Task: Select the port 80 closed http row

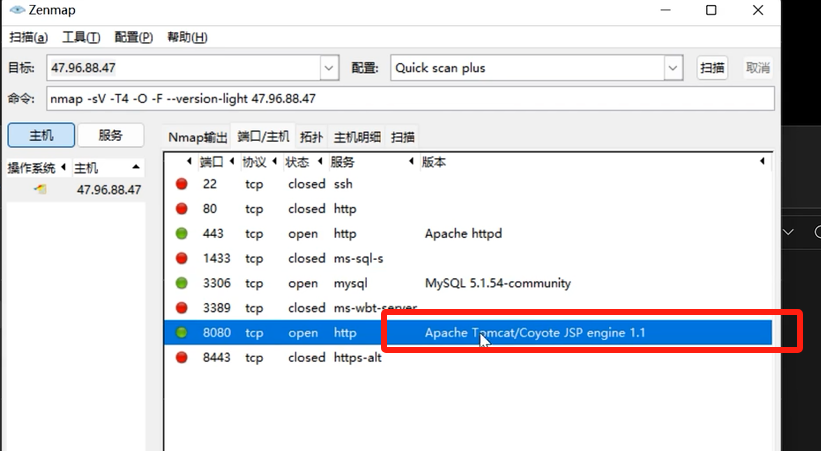Action: pyautogui.click(x=468, y=208)
